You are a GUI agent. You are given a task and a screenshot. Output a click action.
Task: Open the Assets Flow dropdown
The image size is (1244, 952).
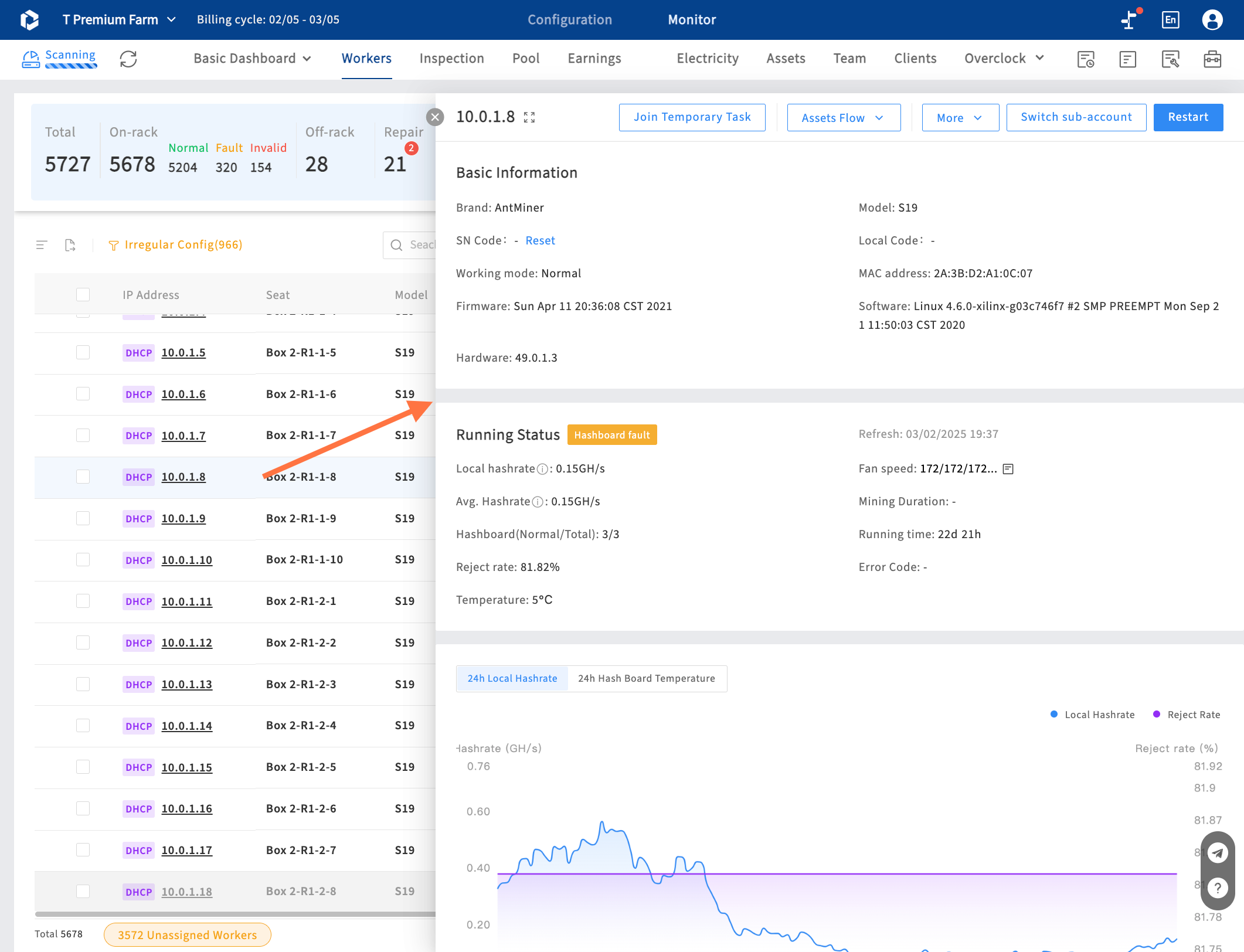click(844, 118)
